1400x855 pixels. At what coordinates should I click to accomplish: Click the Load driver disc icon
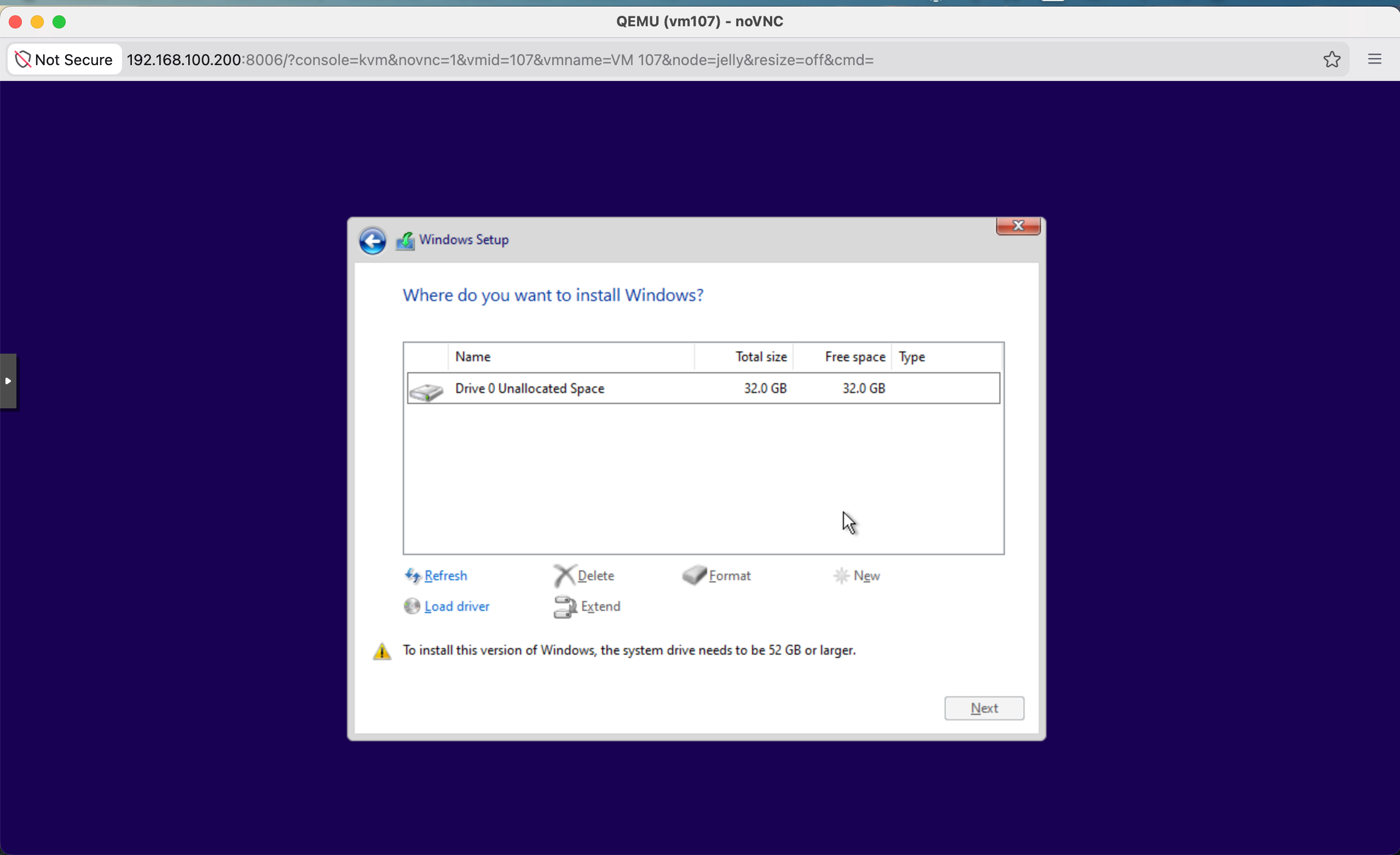point(412,606)
